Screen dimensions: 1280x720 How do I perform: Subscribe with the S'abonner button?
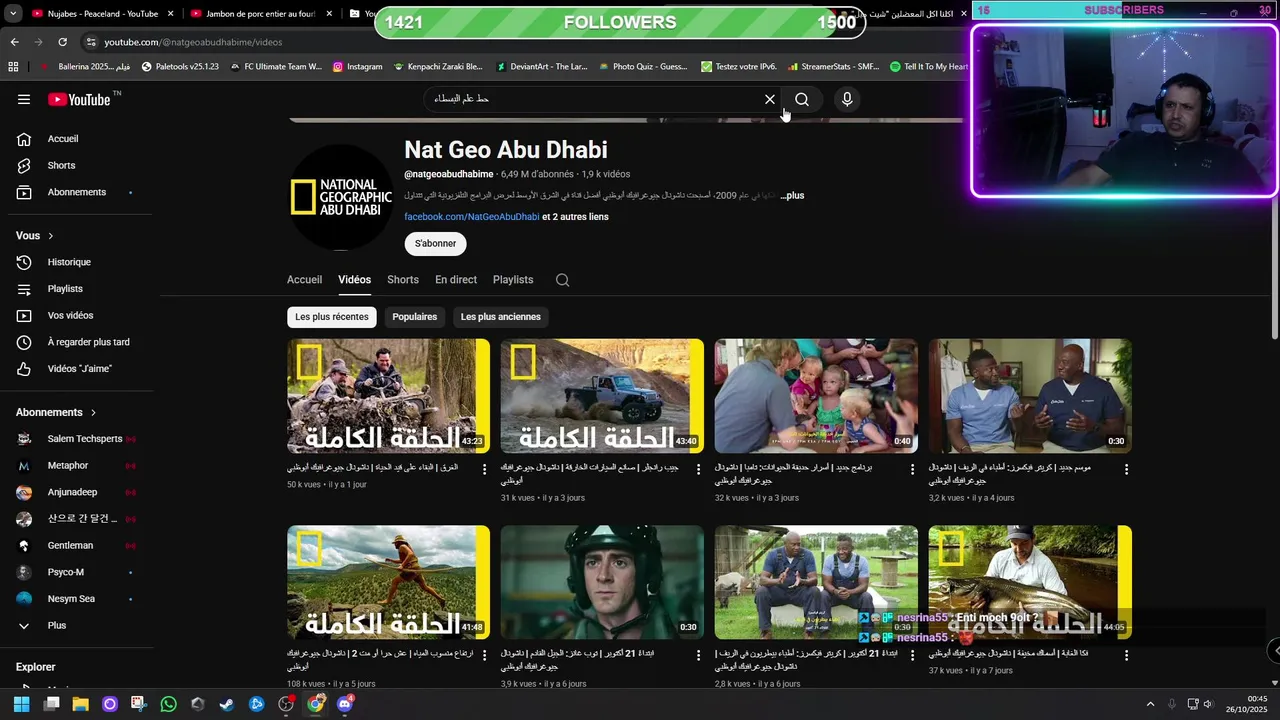(x=435, y=244)
